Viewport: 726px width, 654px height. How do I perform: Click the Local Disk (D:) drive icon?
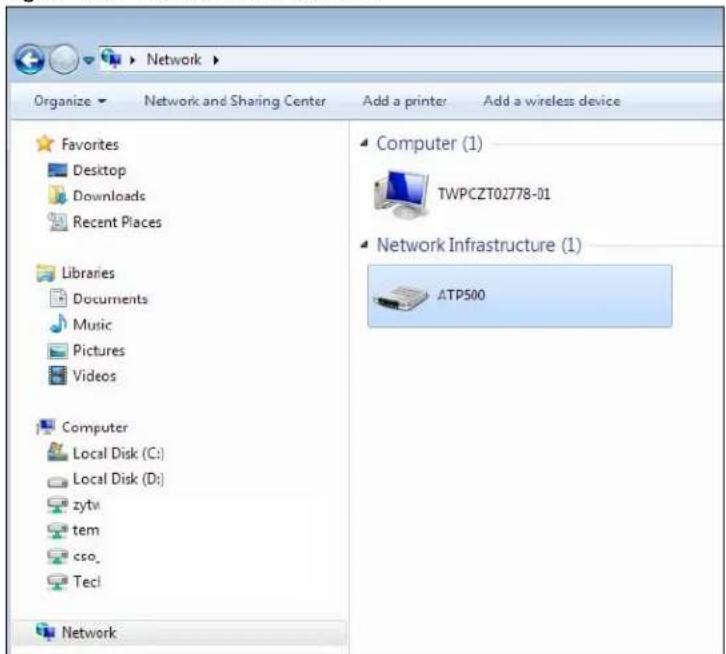(x=57, y=482)
